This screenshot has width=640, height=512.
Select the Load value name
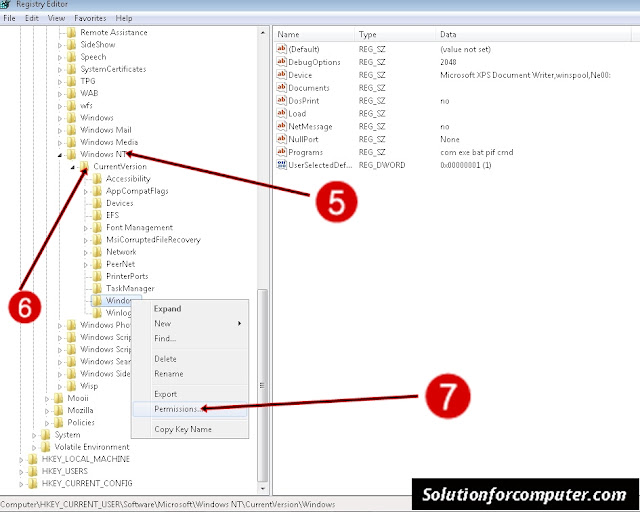point(297,114)
